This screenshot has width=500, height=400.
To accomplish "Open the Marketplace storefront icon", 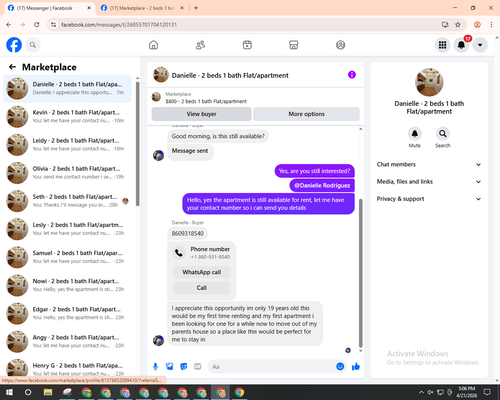I will click(294, 45).
